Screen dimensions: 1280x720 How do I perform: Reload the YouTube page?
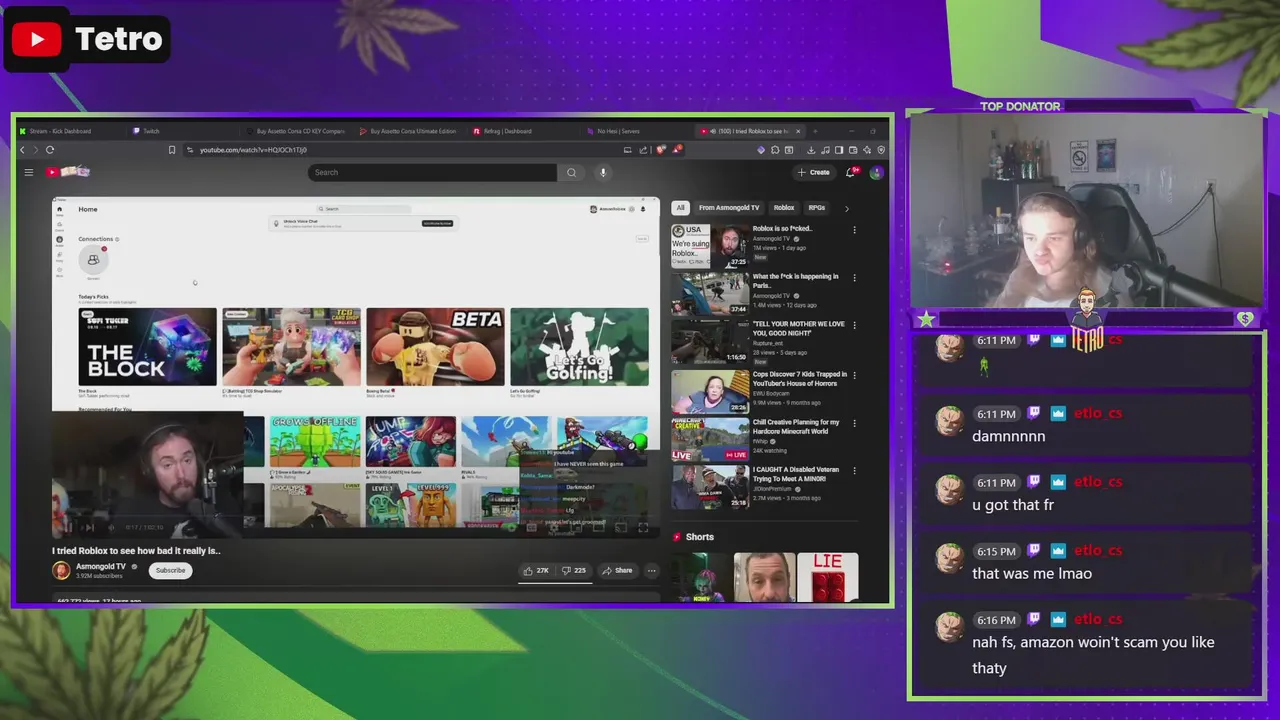coord(49,150)
